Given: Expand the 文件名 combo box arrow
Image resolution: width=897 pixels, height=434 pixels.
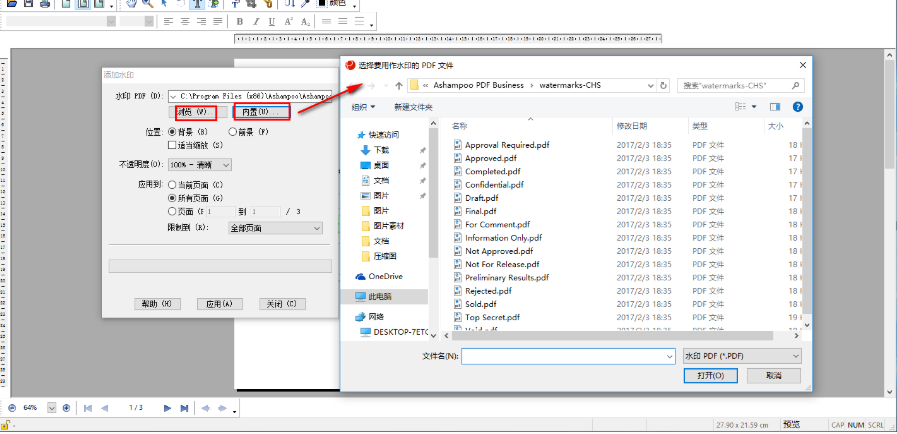Looking at the screenshot, I should pyautogui.click(x=670, y=356).
